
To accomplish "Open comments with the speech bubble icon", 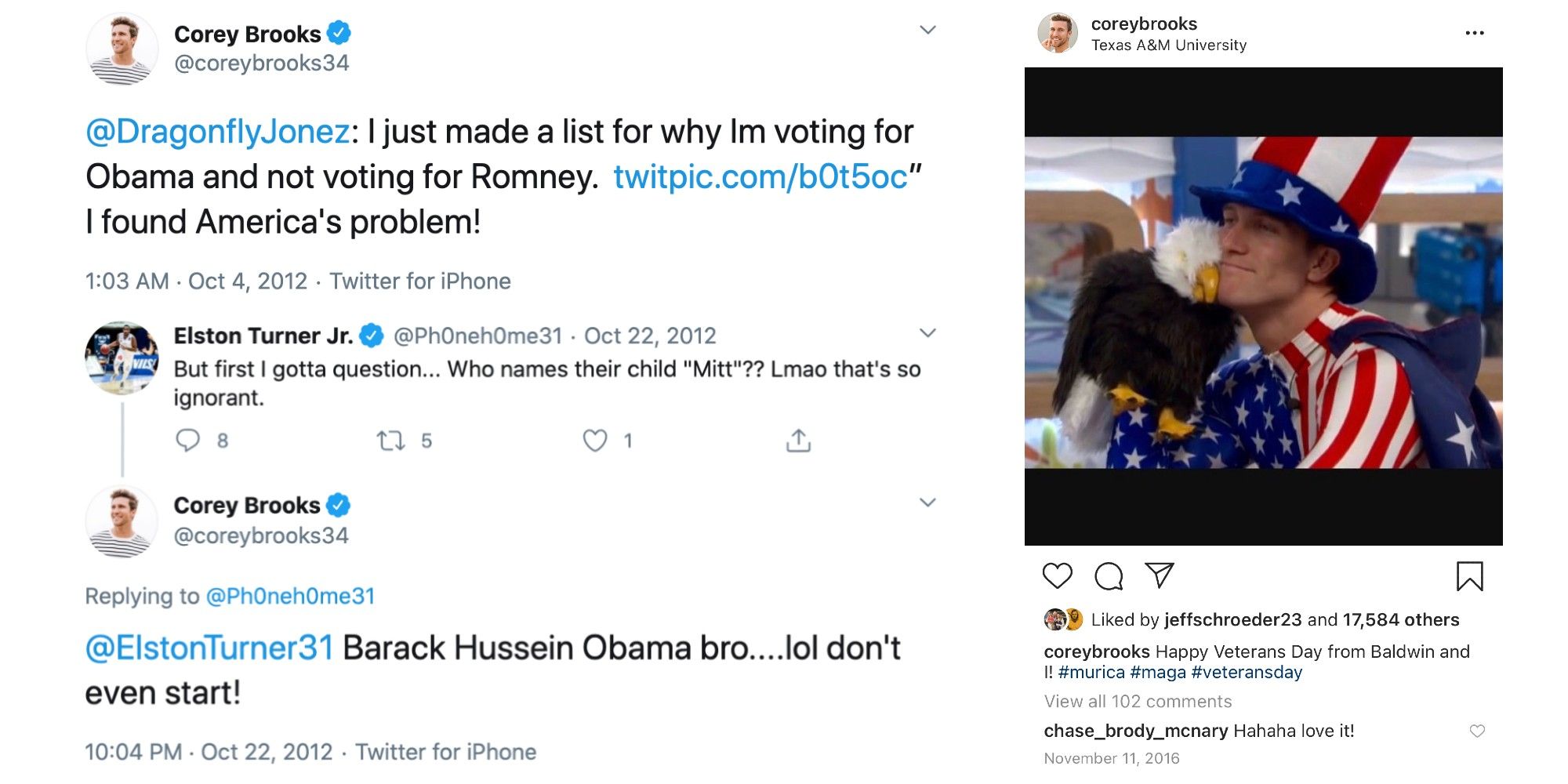I will click(1108, 577).
